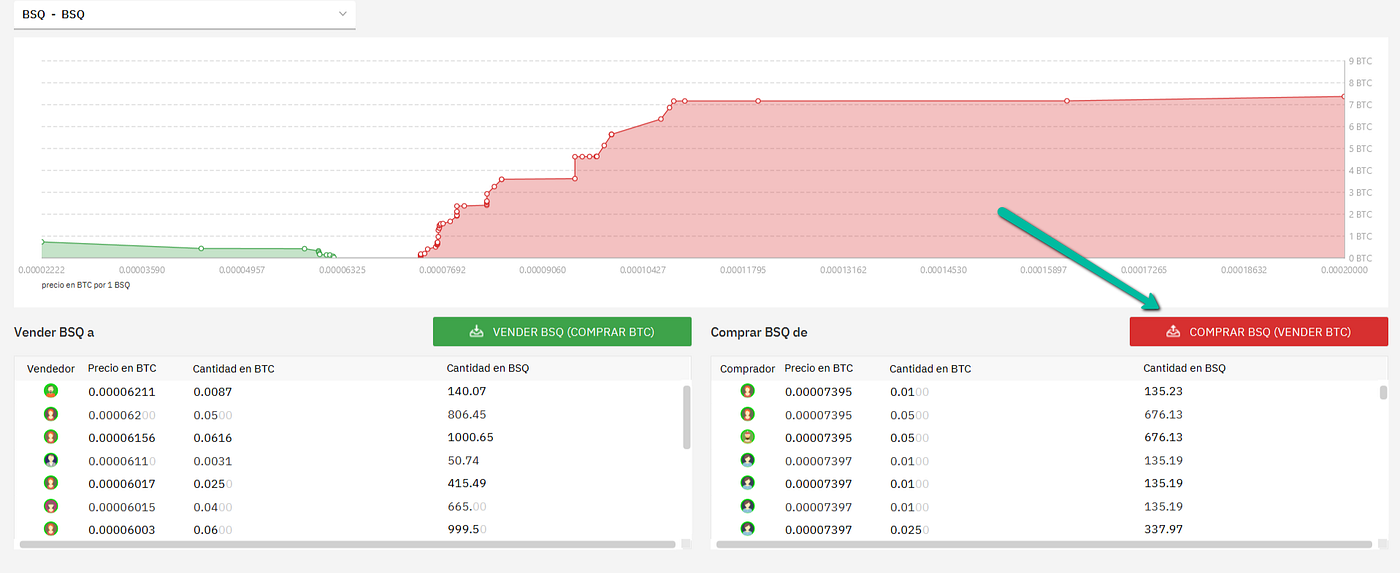Screen dimensions: 1400x573
Task: Click the BTC amount 0.0087
Action: (x=213, y=392)
